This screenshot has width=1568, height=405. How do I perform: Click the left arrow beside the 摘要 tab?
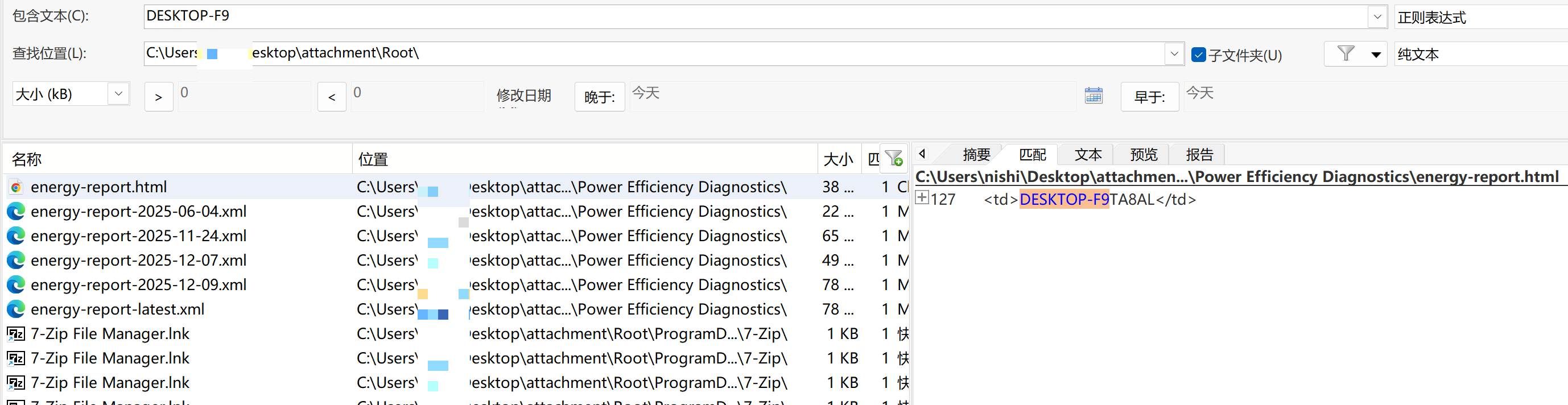[922, 154]
